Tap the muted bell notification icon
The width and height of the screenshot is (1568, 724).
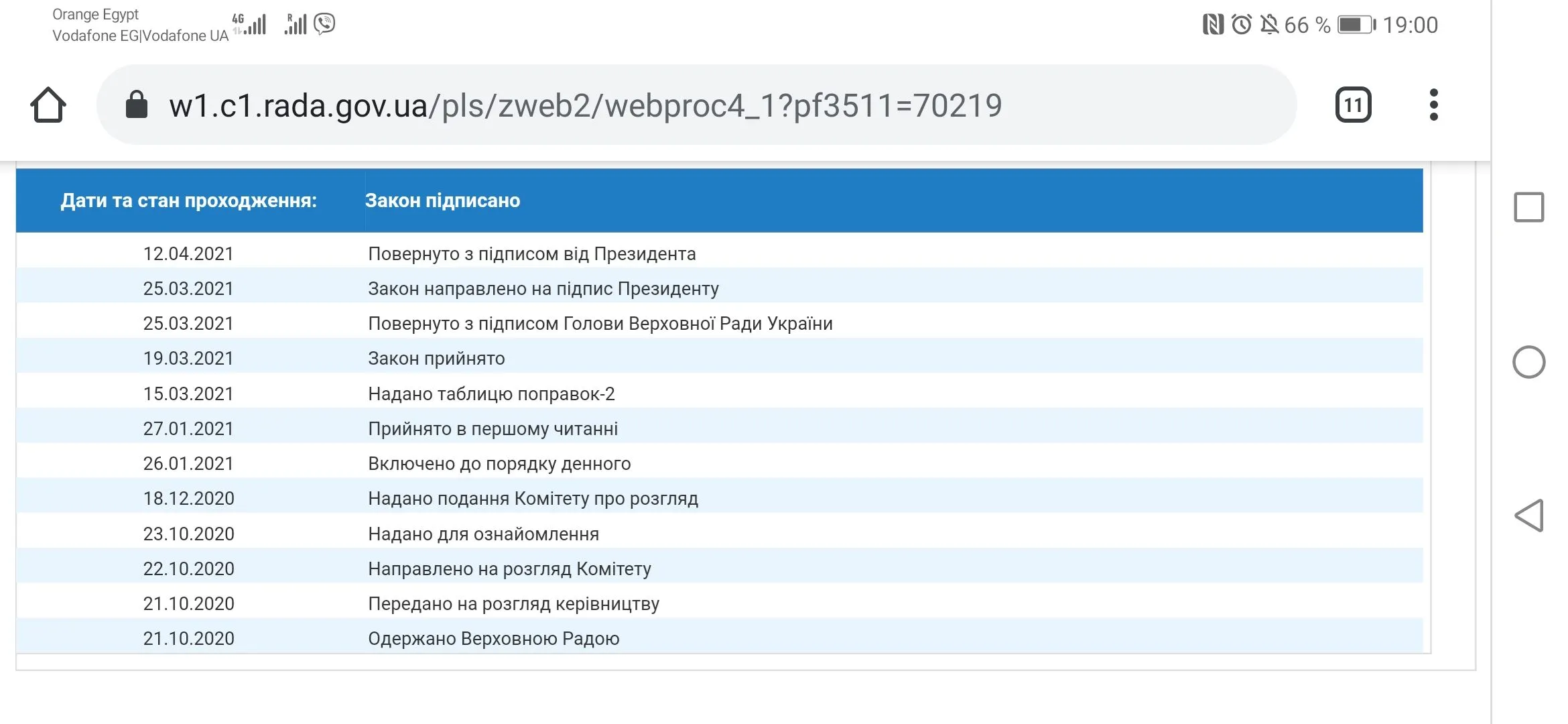1268,25
